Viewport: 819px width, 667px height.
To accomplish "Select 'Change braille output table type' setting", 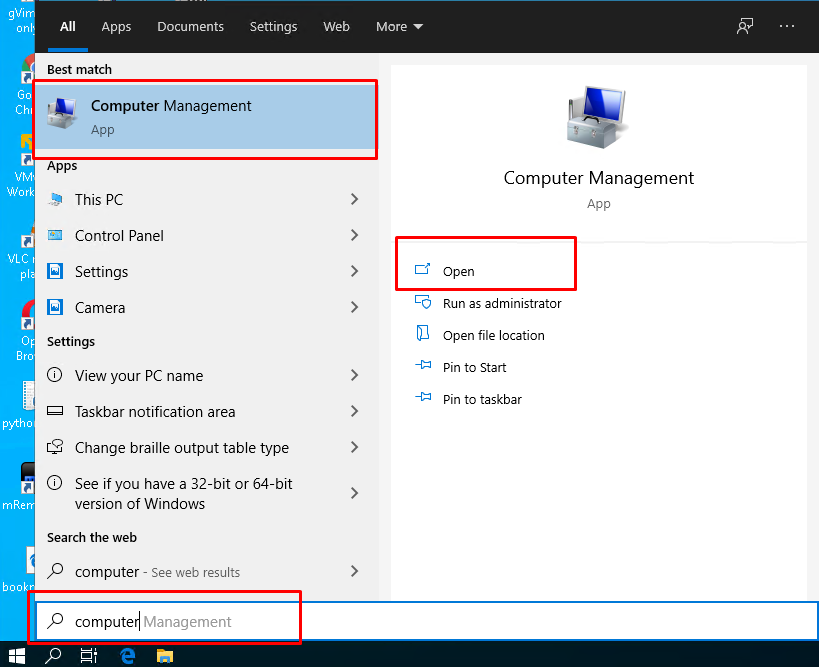I will tap(182, 448).
